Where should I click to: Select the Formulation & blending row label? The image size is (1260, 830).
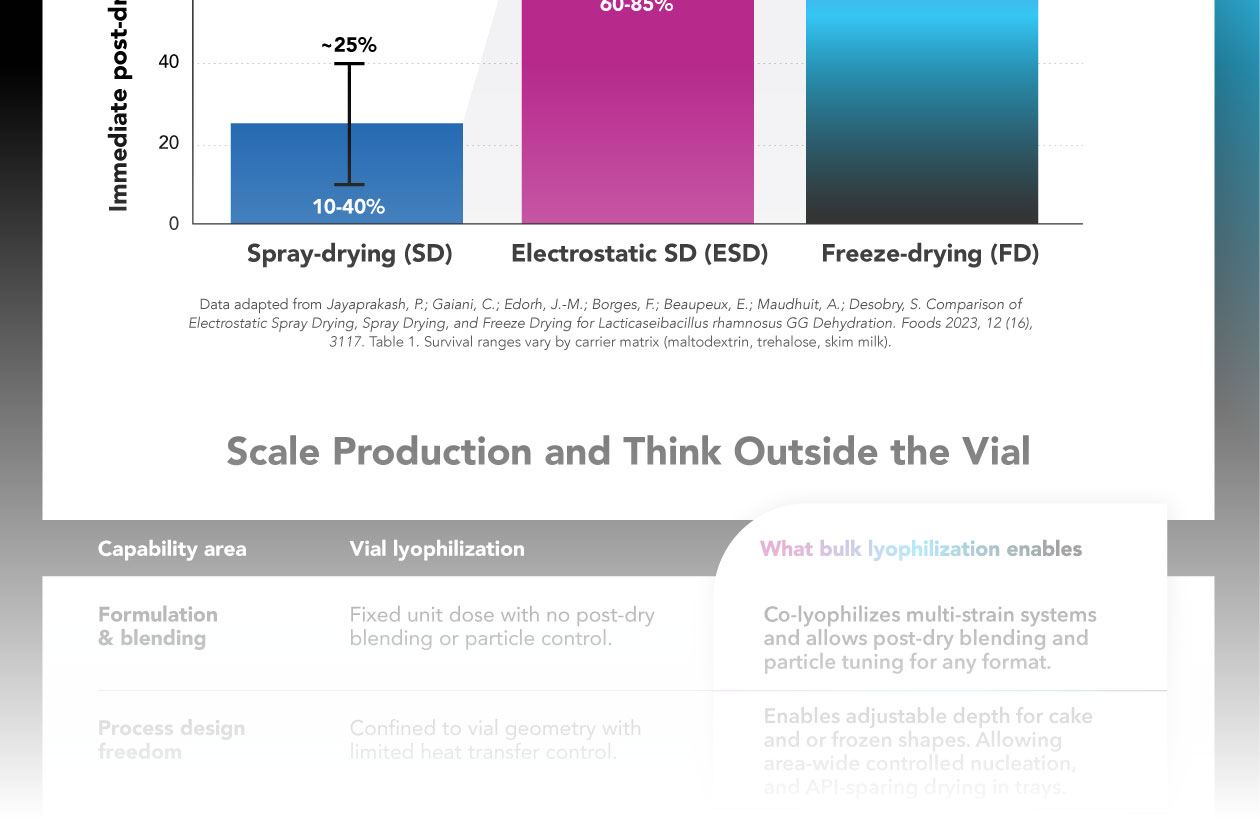(x=158, y=626)
